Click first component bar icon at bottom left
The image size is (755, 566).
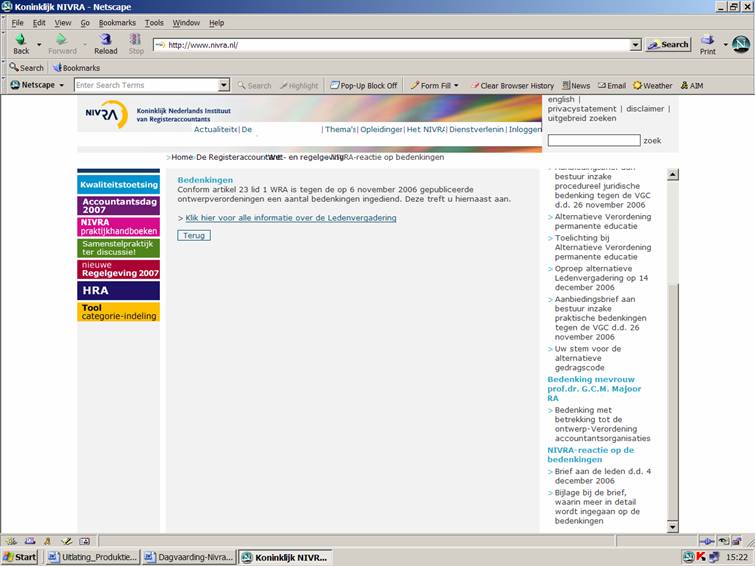coord(11,541)
